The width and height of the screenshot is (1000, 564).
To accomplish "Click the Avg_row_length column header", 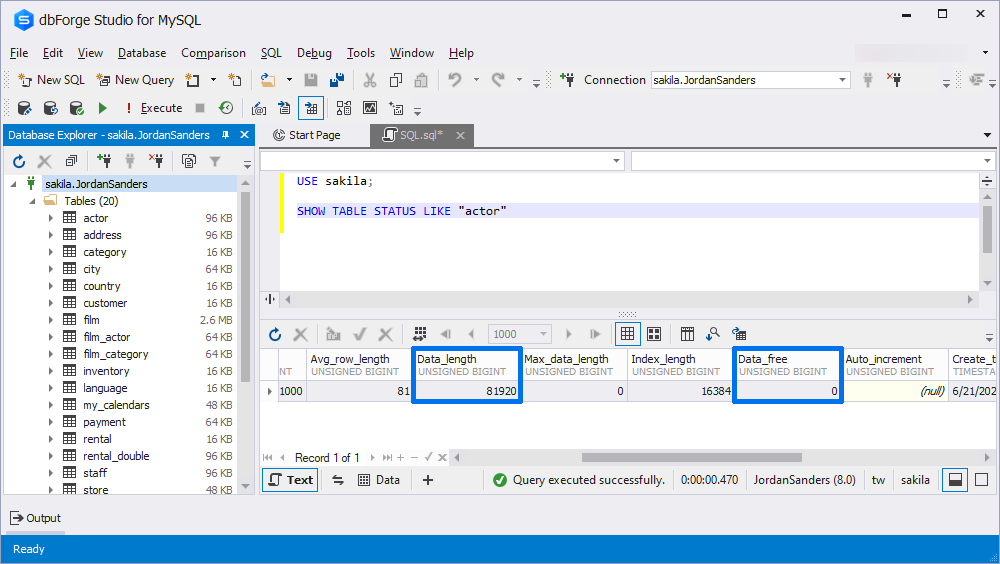I will (359, 365).
